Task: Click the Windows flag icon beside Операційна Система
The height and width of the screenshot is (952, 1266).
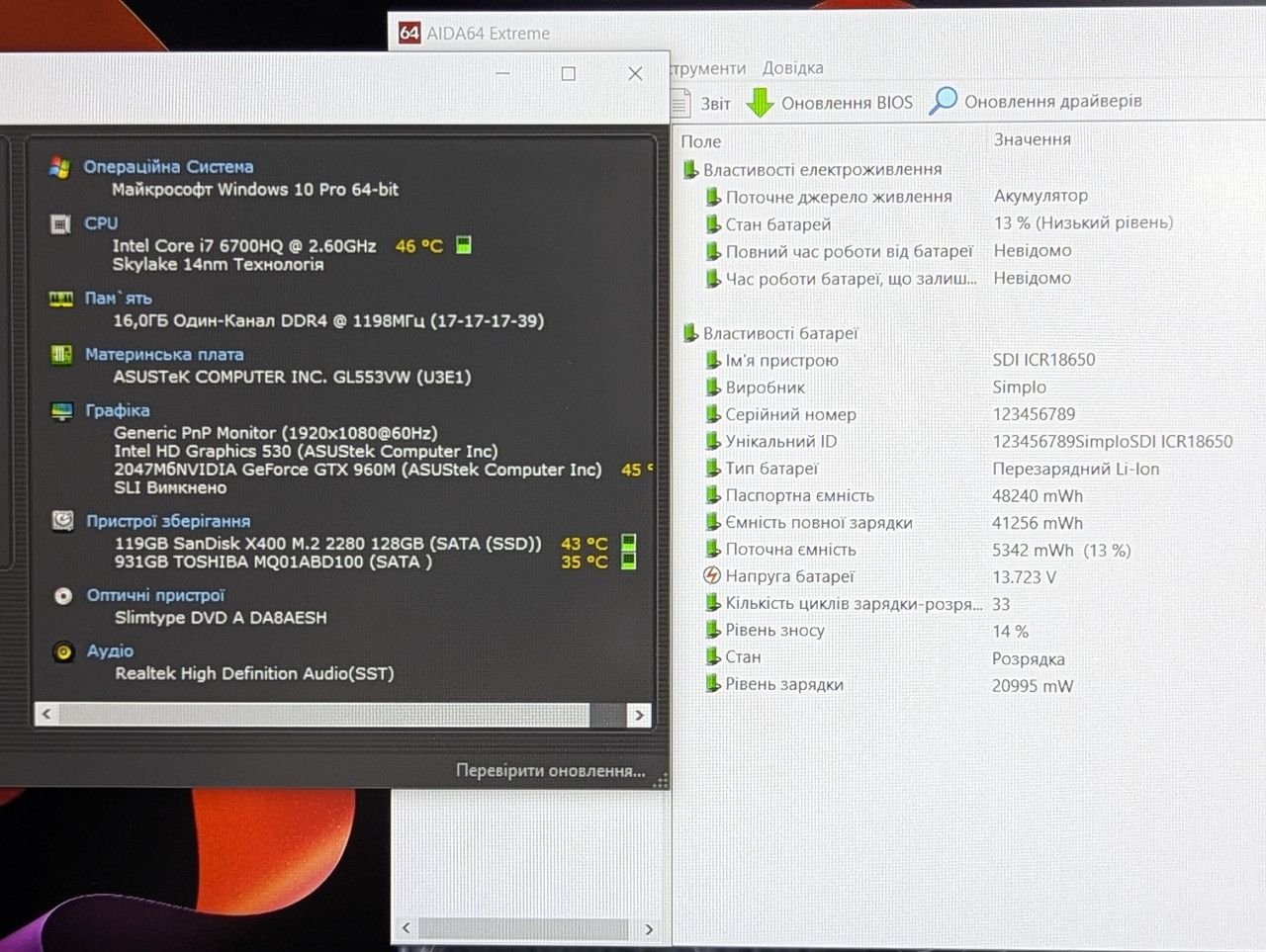Action: [59, 167]
